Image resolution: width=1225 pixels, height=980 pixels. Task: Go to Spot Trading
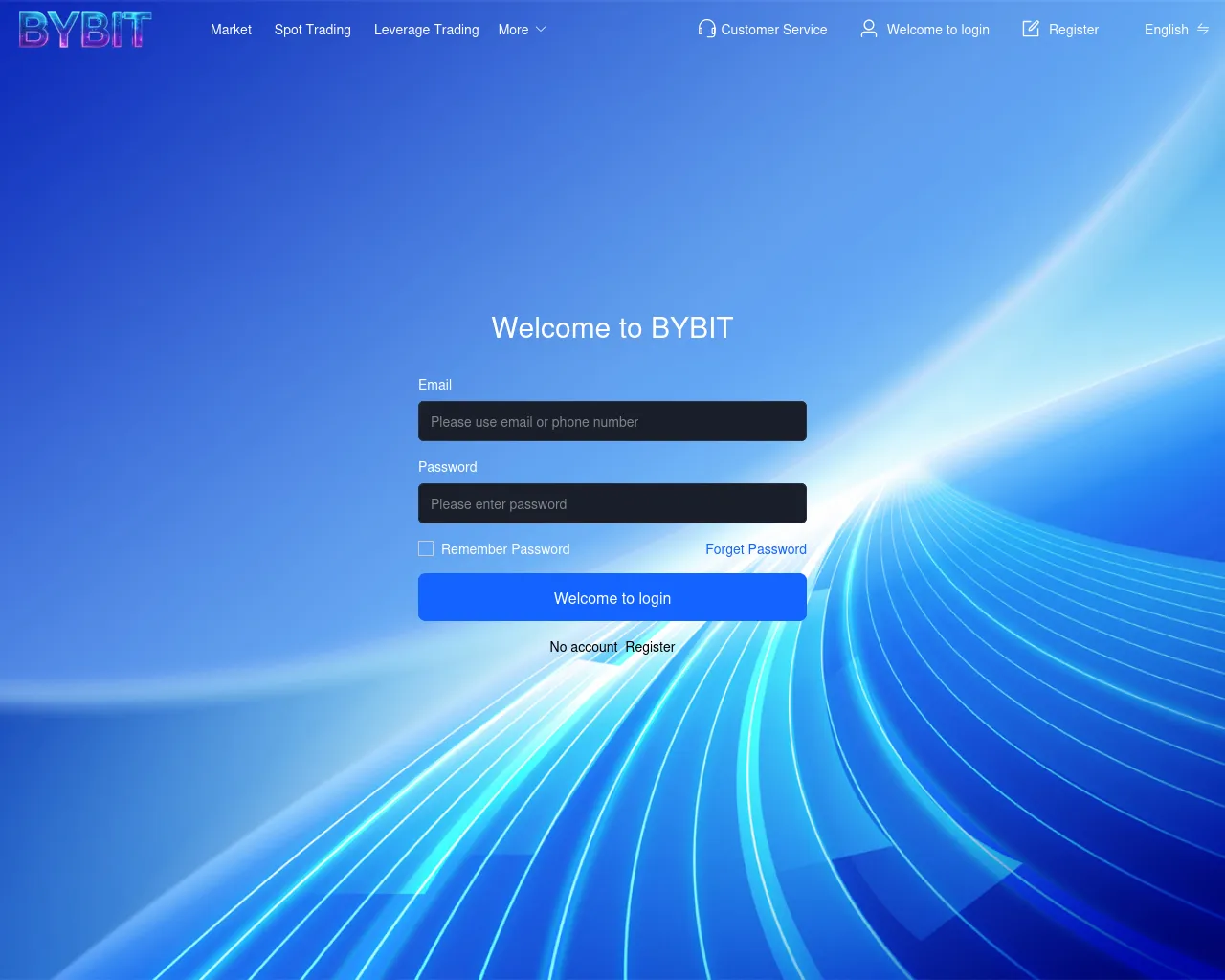[313, 30]
